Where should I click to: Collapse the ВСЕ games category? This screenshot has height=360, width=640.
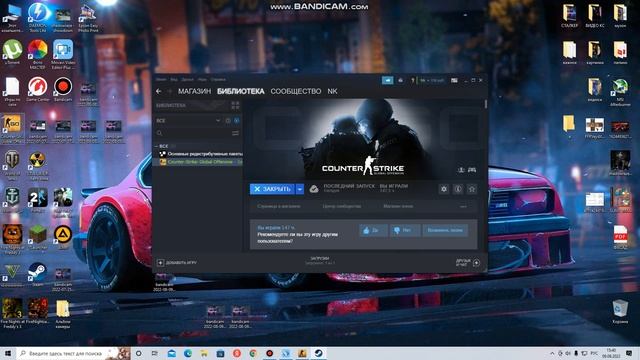tap(157, 146)
